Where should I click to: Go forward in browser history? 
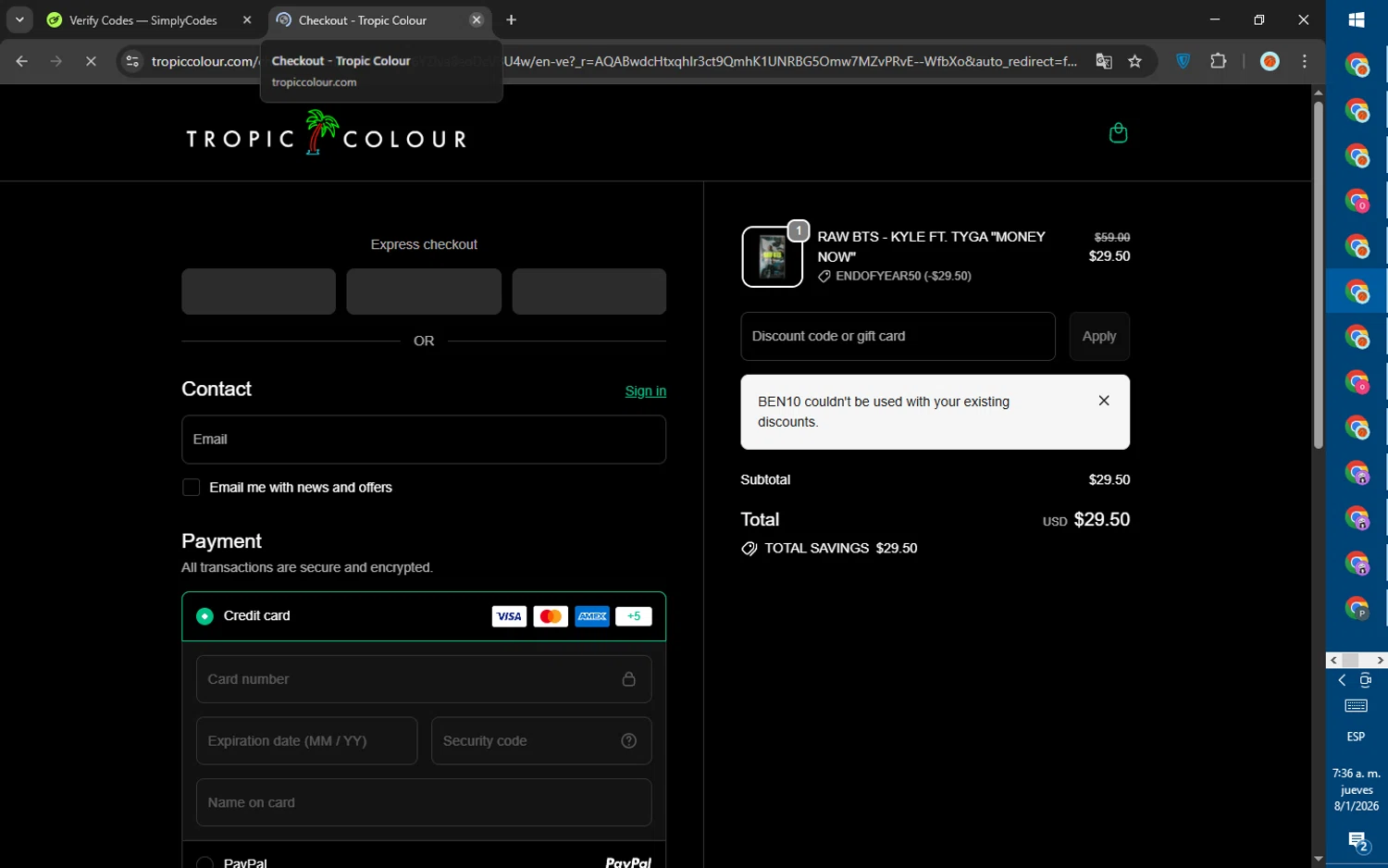pyautogui.click(x=56, y=61)
